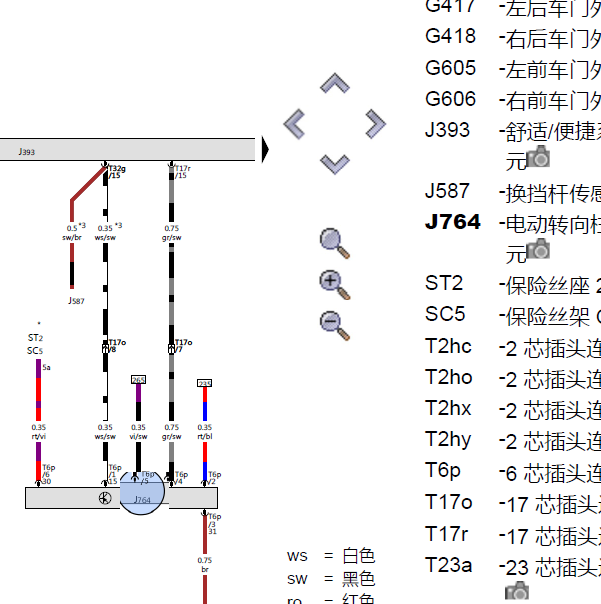Click the T17r /15 connector label
Image resolution: width=601 pixels, height=604 pixels.
pyautogui.click(x=183, y=172)
